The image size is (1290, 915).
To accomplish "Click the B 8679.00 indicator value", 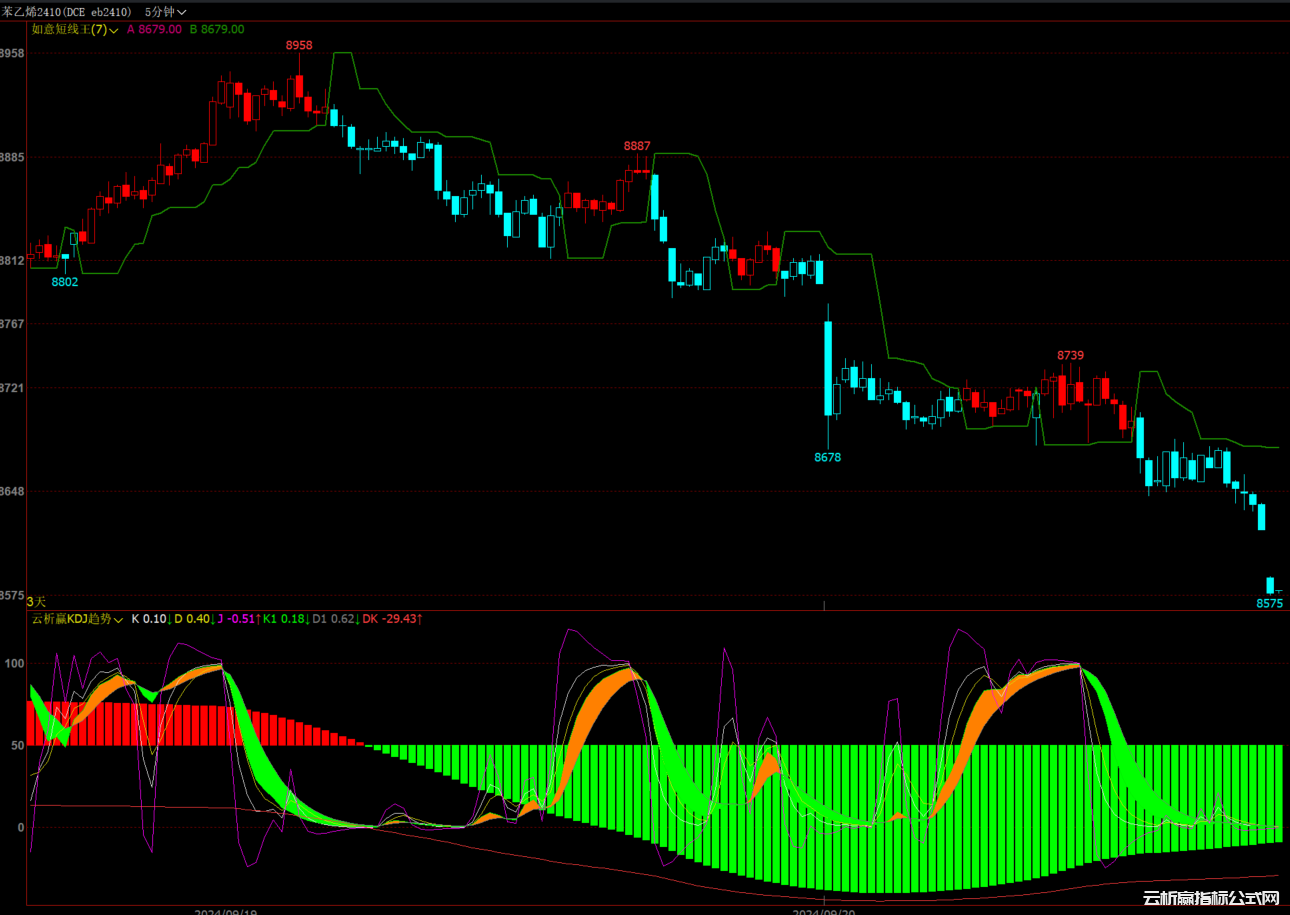I will click(x=216, y=30).
